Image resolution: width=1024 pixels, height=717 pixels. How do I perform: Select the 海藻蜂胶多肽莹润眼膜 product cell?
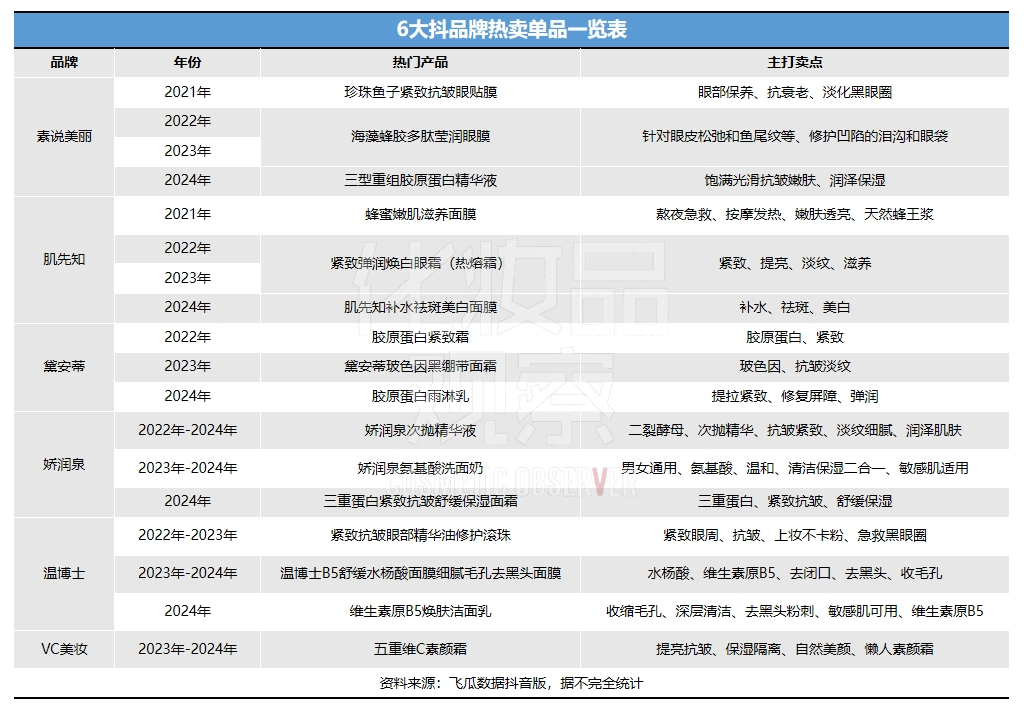click(x=420, y=136)
